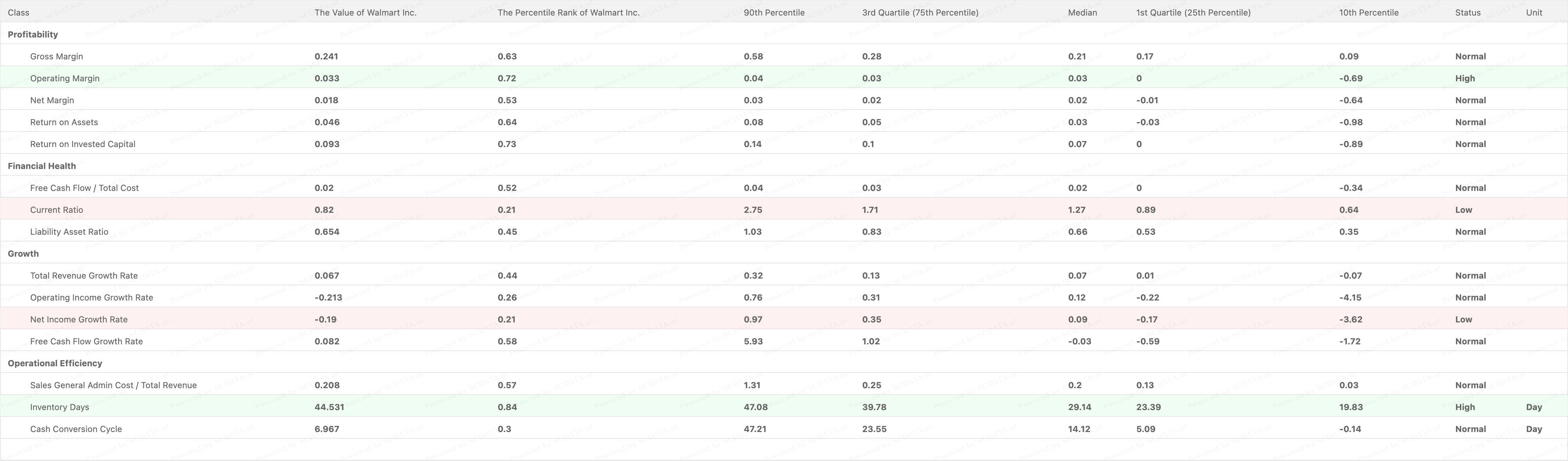Image resolution: width=1568 pixels, height=461 pixels.
Task: Click the Percentile Rank of Walmart column header
Action: pos(568,12)
